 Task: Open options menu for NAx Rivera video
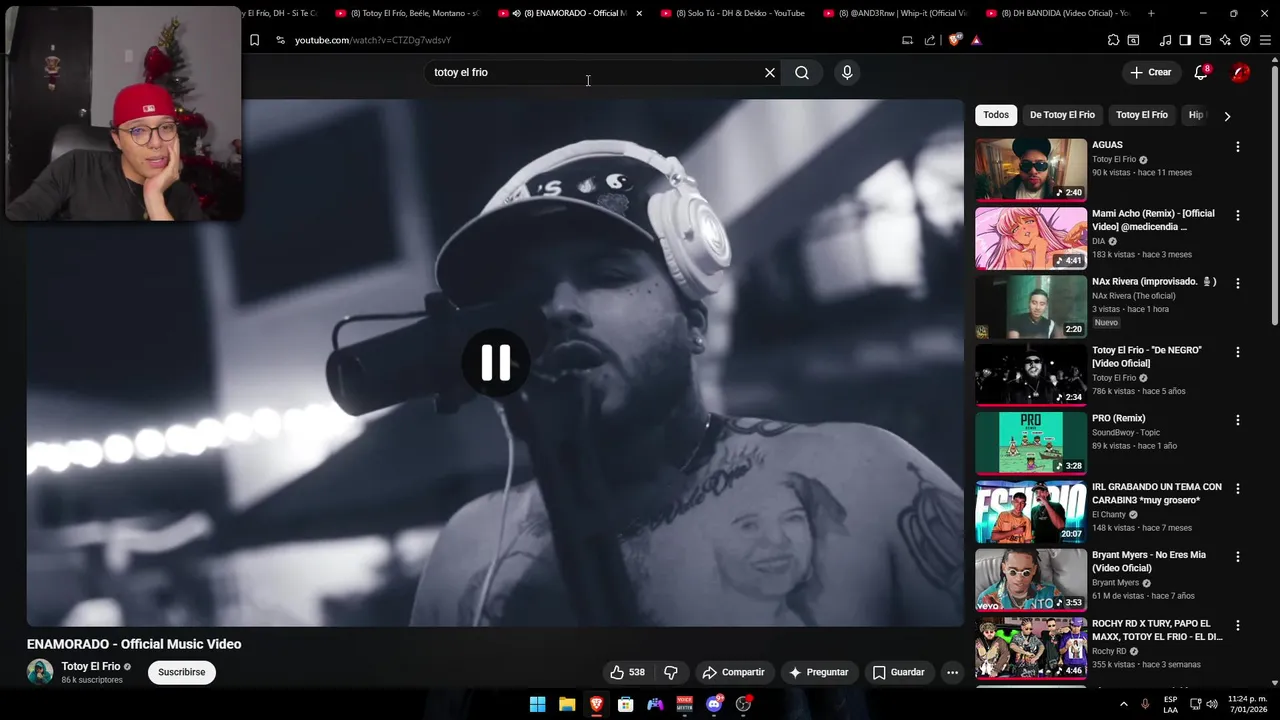(x=1237, y=283)
